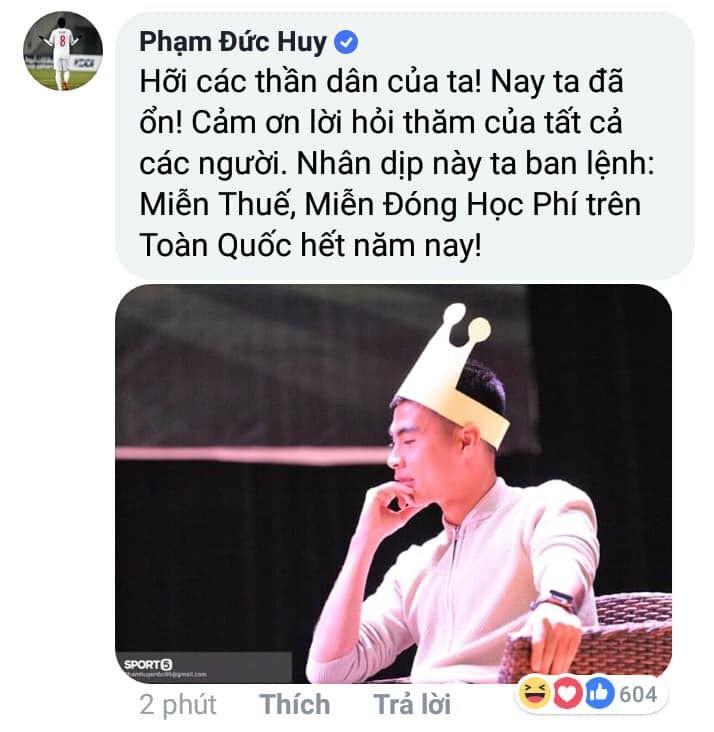
Task: Click the Haha laughing reaction emoji
Action: pyautogui.click(x=534, y=694)
